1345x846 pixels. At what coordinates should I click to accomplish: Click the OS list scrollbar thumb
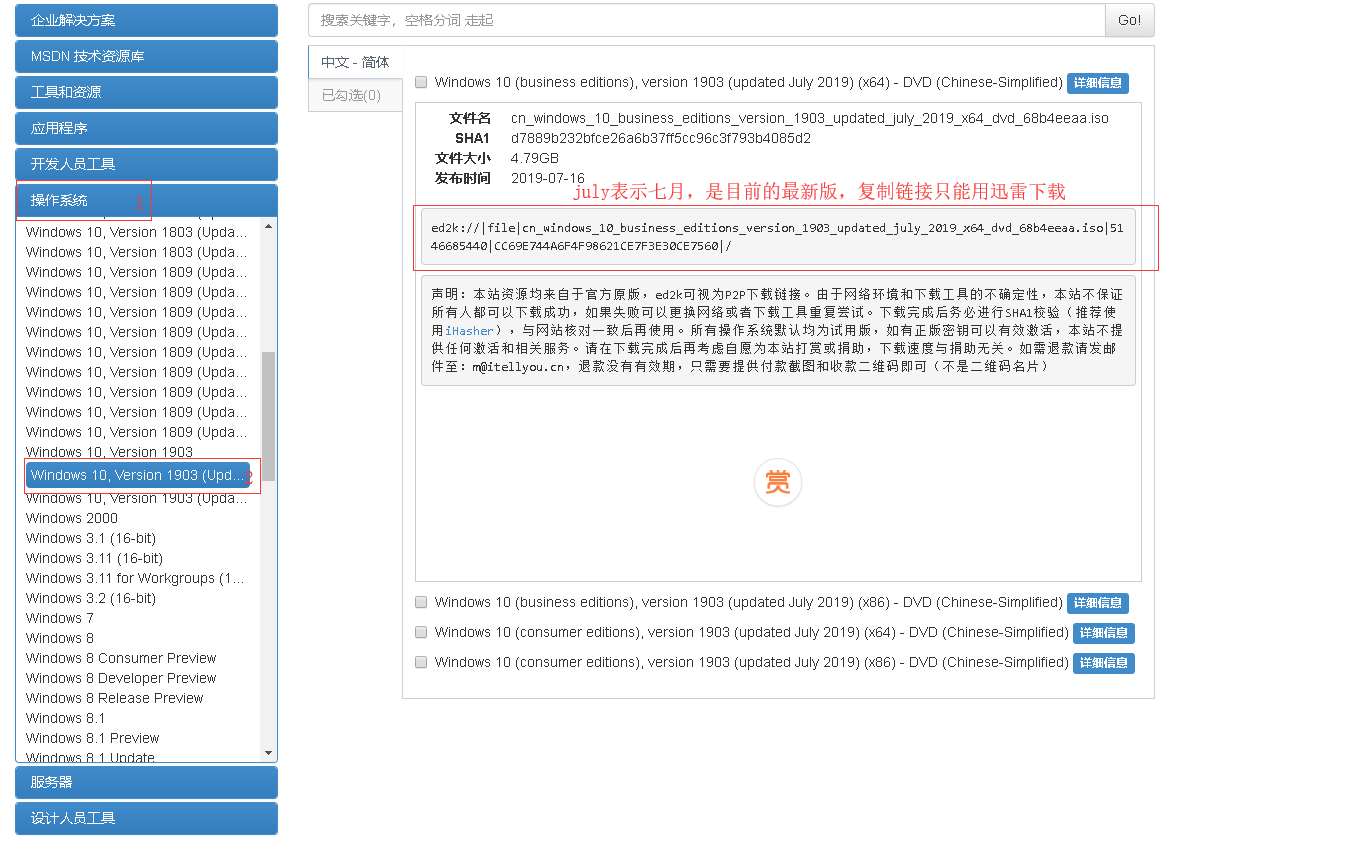click(268, 416)
